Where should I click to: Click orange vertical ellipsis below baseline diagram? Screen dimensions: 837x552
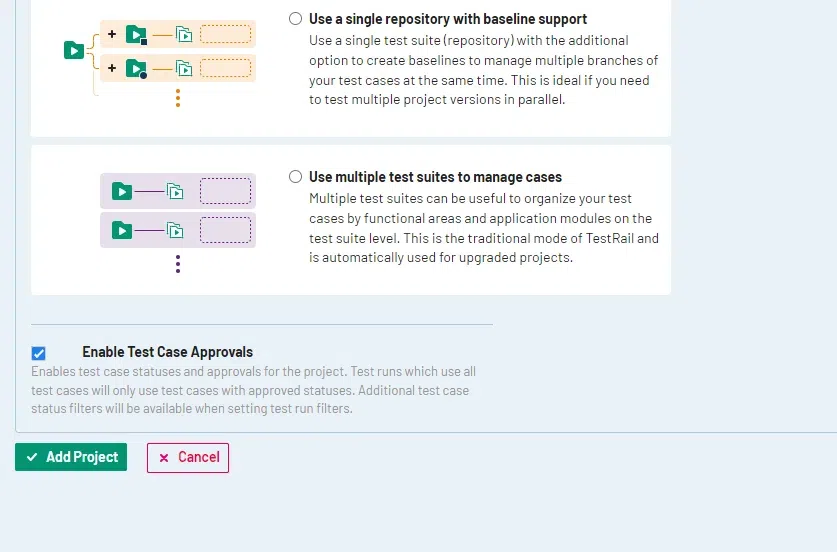(x=178, y=98)
